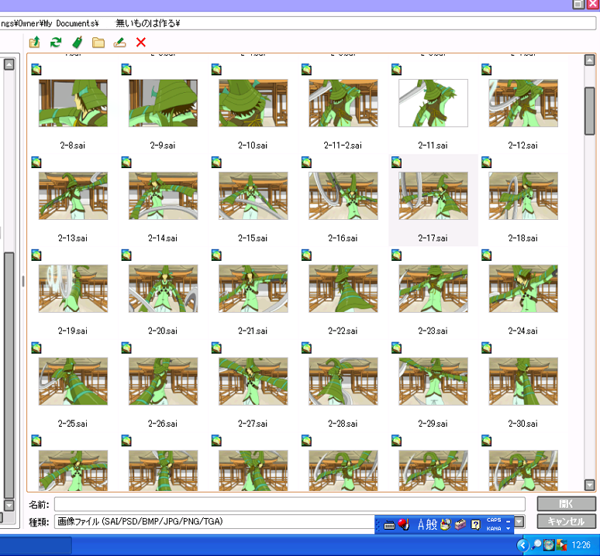Click the colorful shield tray icon
This screenshot has height=556, width=600.
point(562,545)
